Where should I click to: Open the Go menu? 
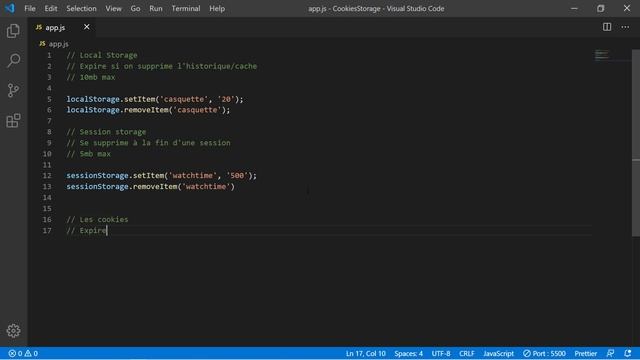(136, 8)
